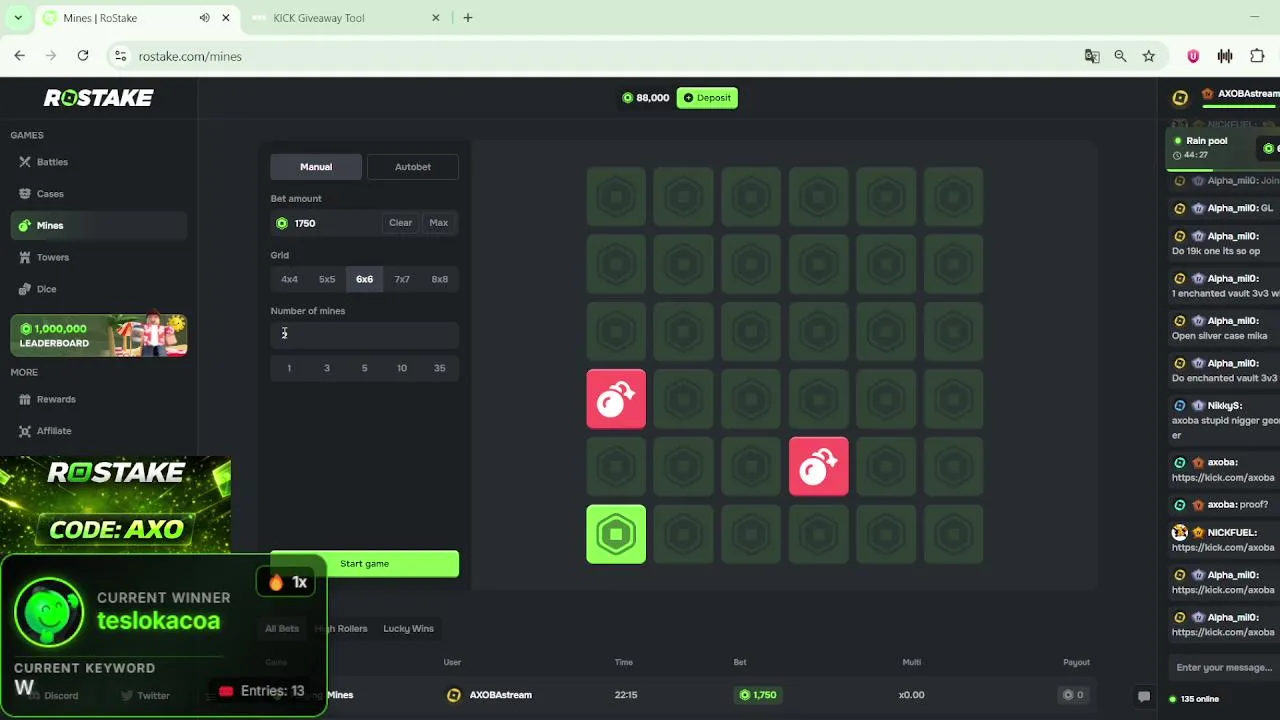Screen dimensions: 1280x720
Task: Click the translate page icon in address bar
Action: coord(1092,56)
